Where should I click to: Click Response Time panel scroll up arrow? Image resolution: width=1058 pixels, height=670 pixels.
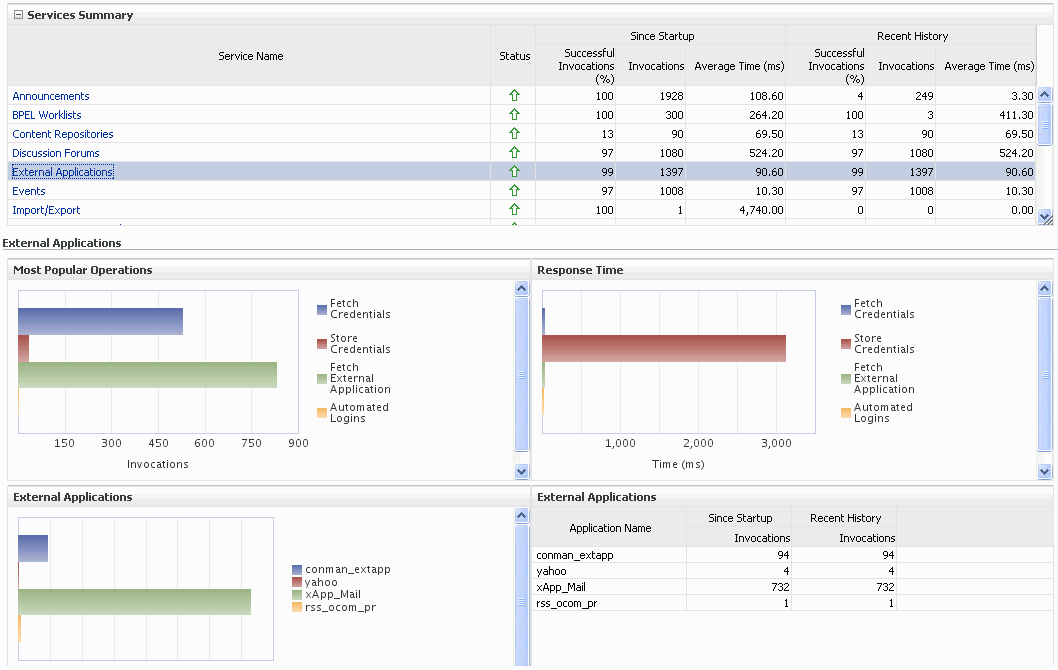coord(1045,289)
